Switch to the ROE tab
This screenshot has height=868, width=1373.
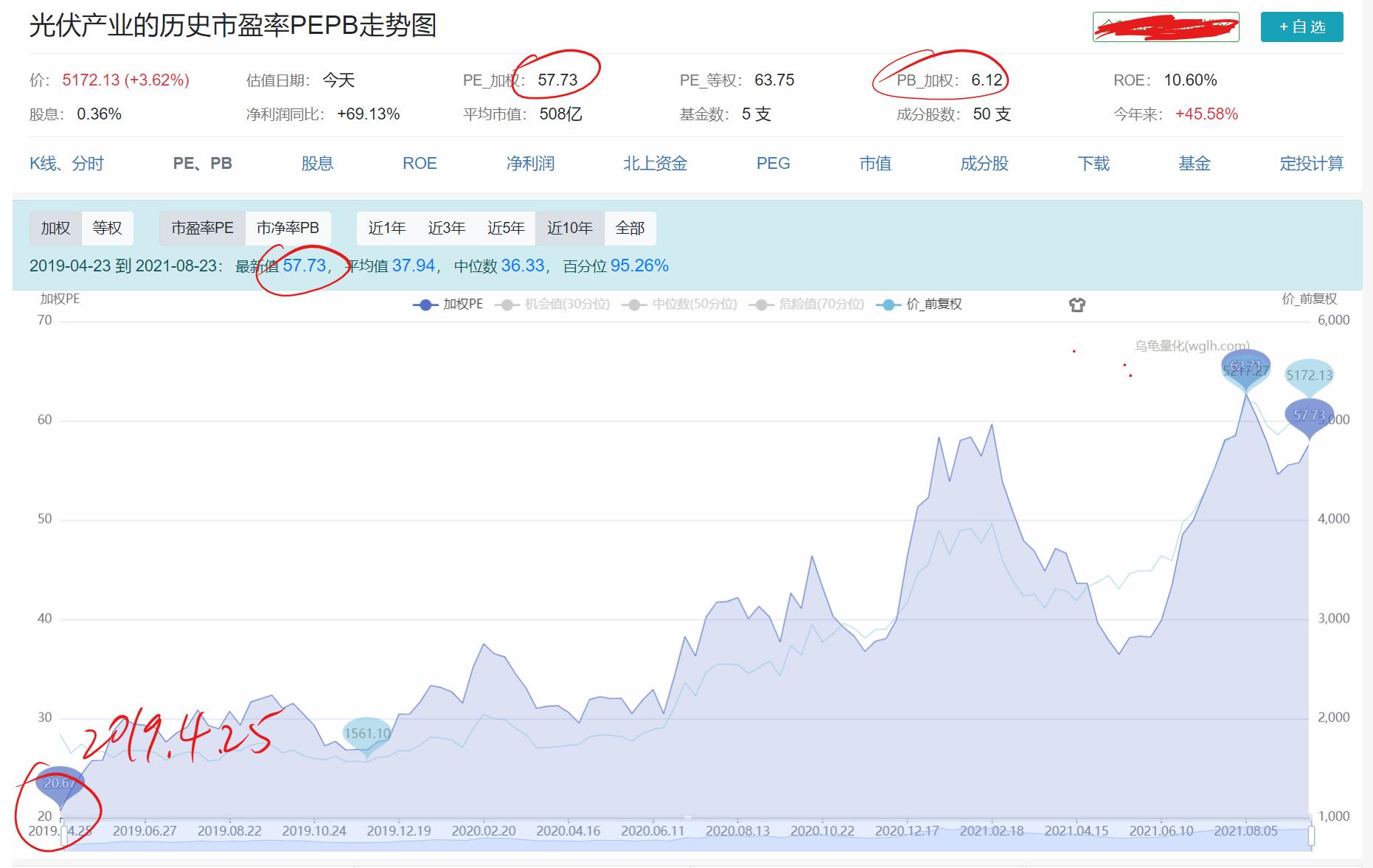pos(420,164)
